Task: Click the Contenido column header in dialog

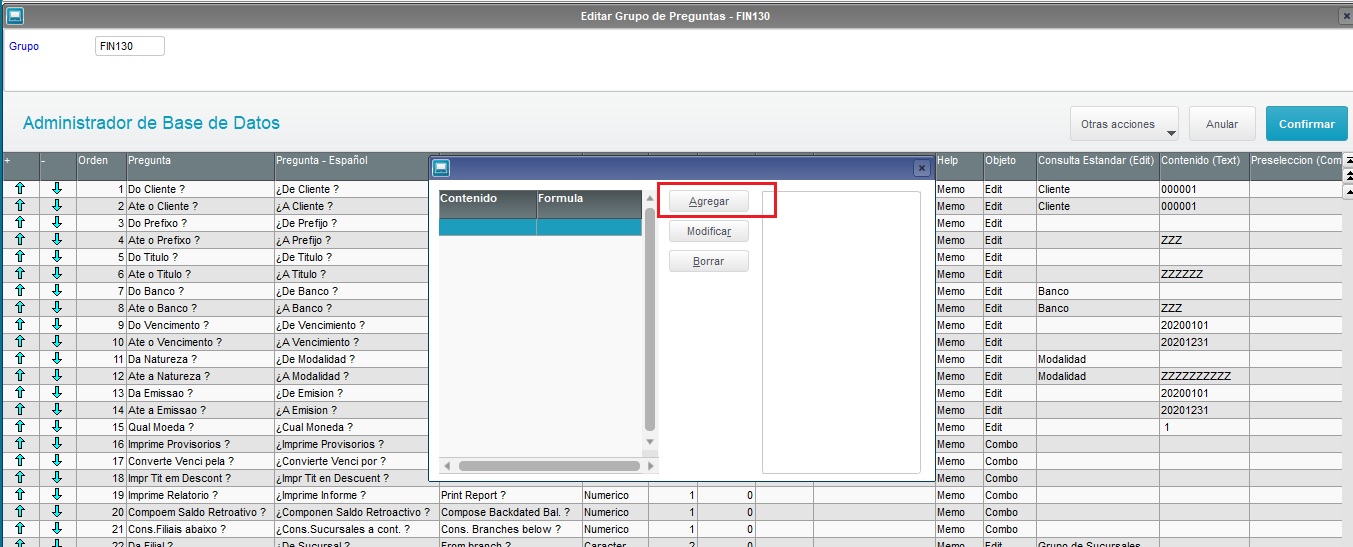Action: pos(488,204)
